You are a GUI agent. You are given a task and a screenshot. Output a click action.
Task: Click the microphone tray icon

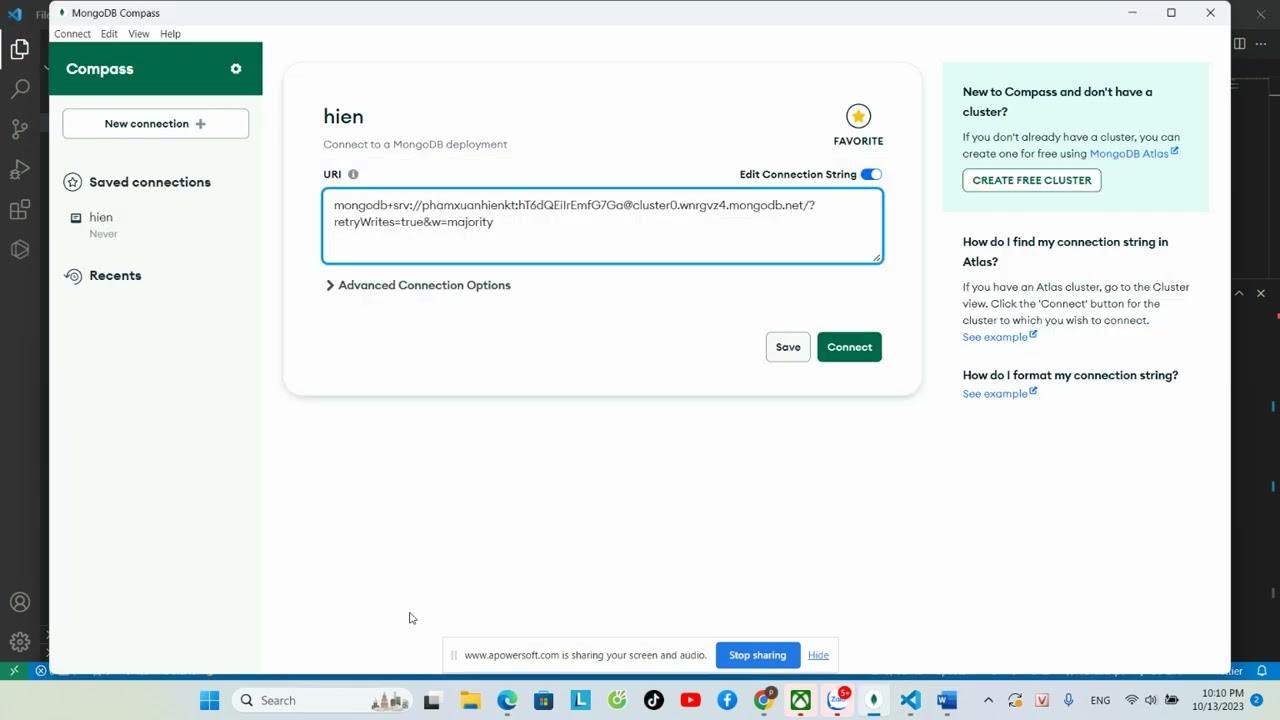tap(1069, 700)
